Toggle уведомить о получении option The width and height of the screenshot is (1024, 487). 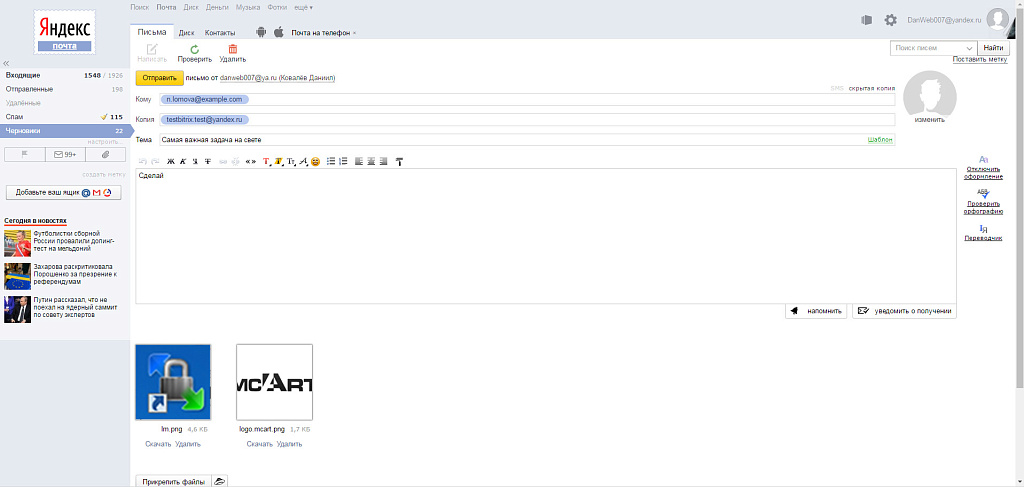point(904,311)
